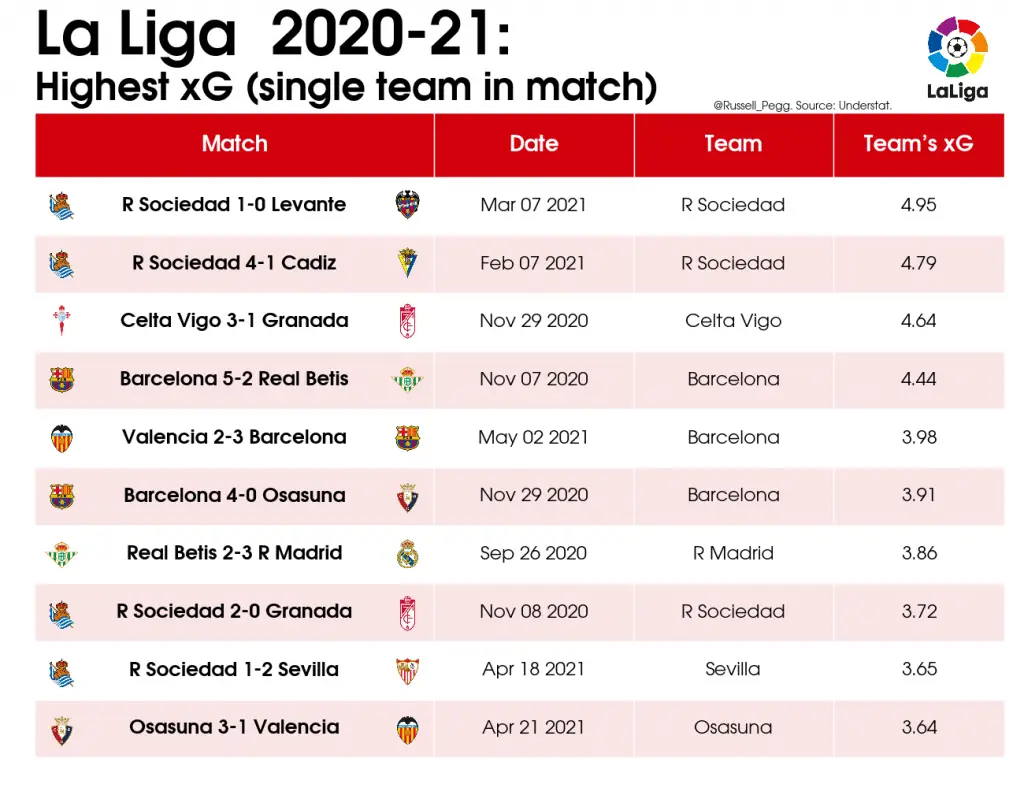Viewport: 1024px width, 788px height.
Task: Click Valencia crest in Valencia 2-3 Barcelona row
Action: (62, 437)
